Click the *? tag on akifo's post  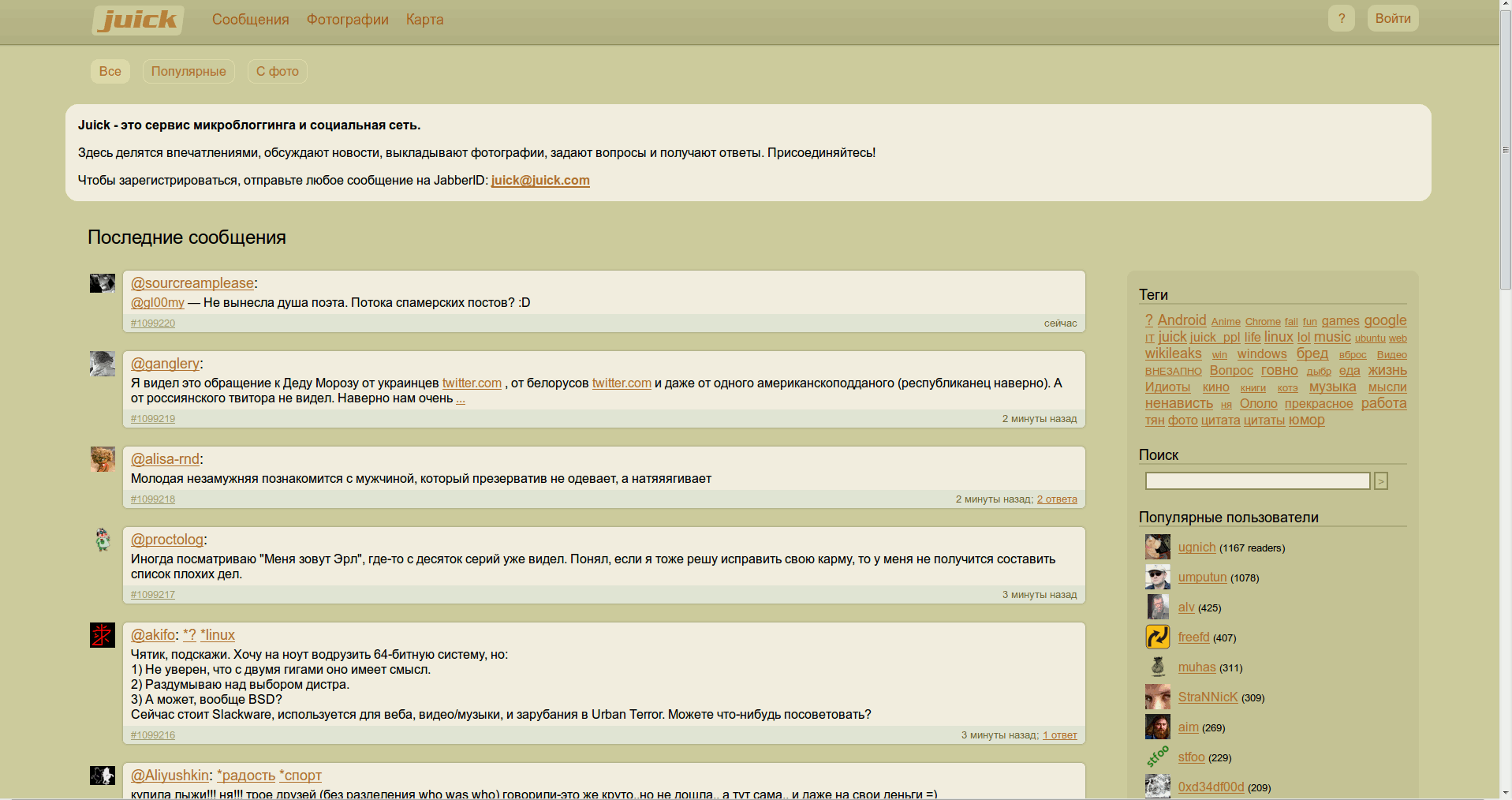tap(189, 635)
